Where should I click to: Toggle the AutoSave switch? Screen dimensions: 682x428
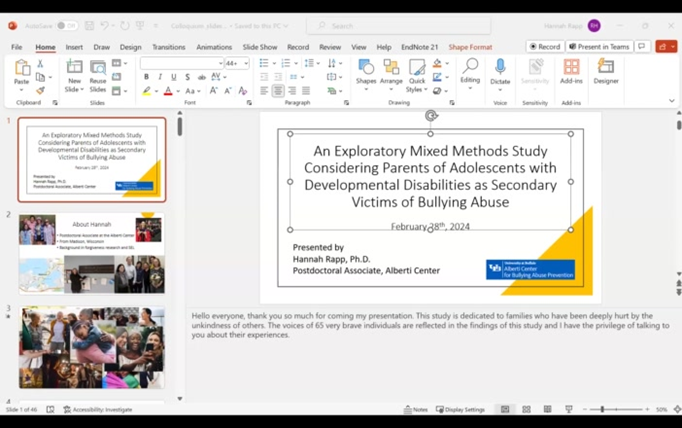pos(66,26)
